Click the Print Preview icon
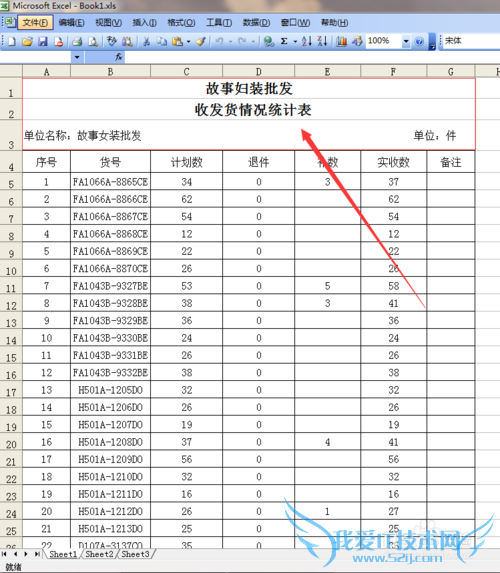 click(93, 41)
